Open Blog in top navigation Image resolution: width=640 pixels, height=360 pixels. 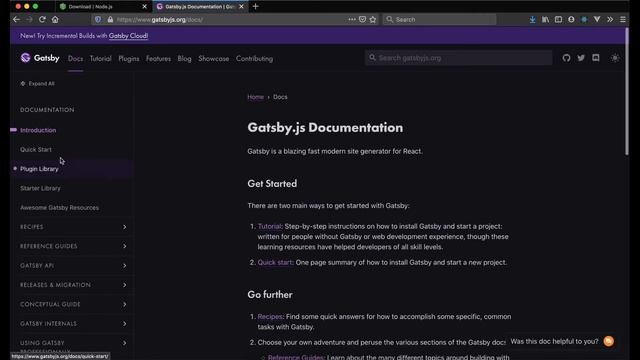[184, 59]
